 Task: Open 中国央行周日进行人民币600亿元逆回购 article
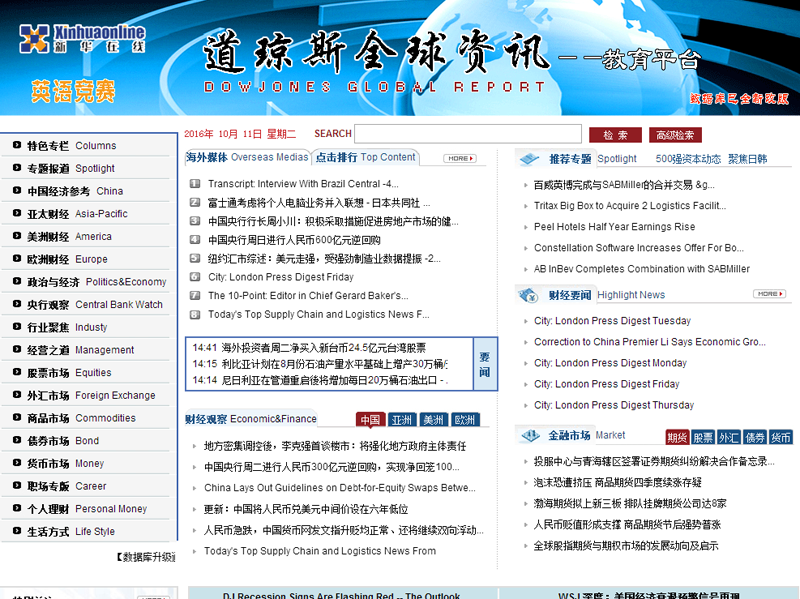294,240
